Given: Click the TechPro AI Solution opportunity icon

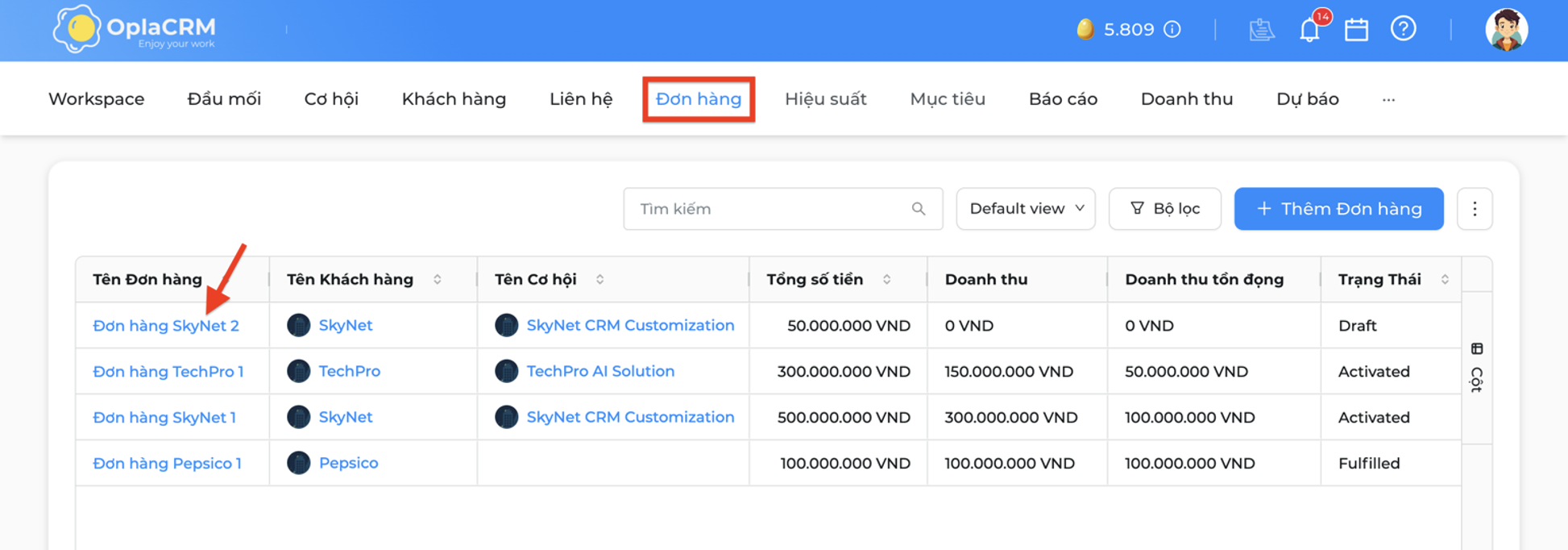Looking at the screenshot, I should (506, 371).
